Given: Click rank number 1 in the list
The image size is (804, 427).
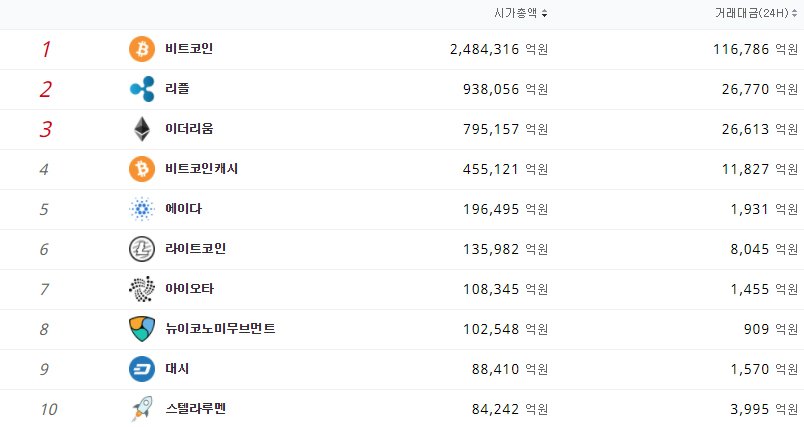Looking at the screenshot, I should pyautogui.click(x=45, y=49).
